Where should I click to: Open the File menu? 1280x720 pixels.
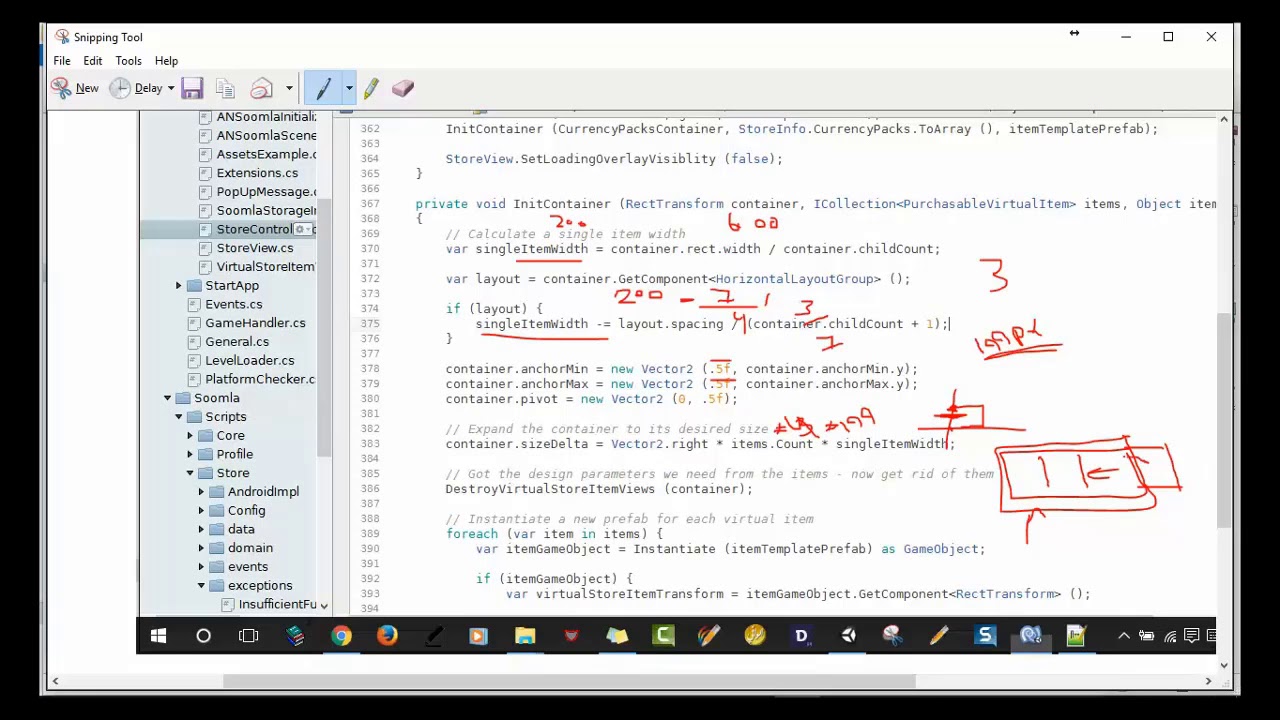point(62,61)
